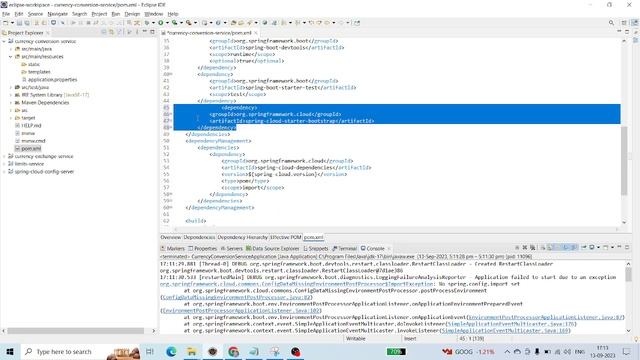This screenshot has width=640, height=360.
Task: Open File Explorer from the taskbar
Action: [191, 351]
